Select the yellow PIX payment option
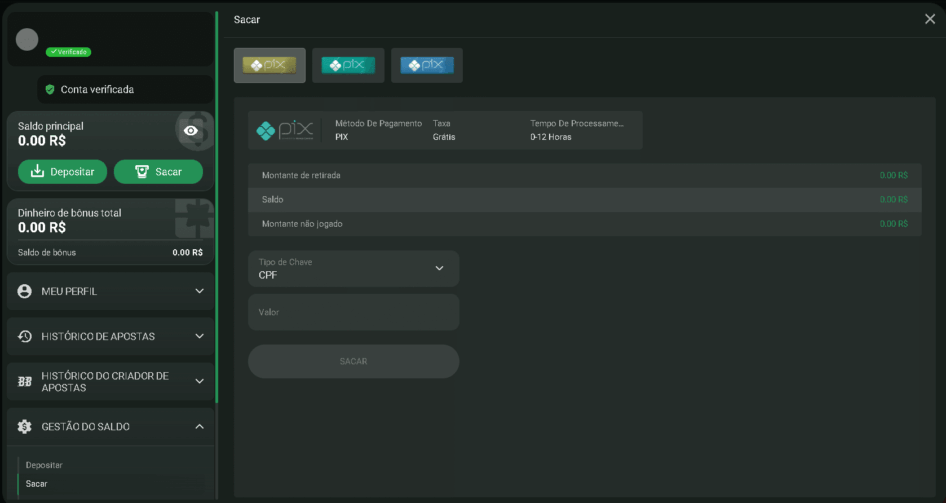The height and width of the screenshot is (503, 946). (x=270, y=65)
